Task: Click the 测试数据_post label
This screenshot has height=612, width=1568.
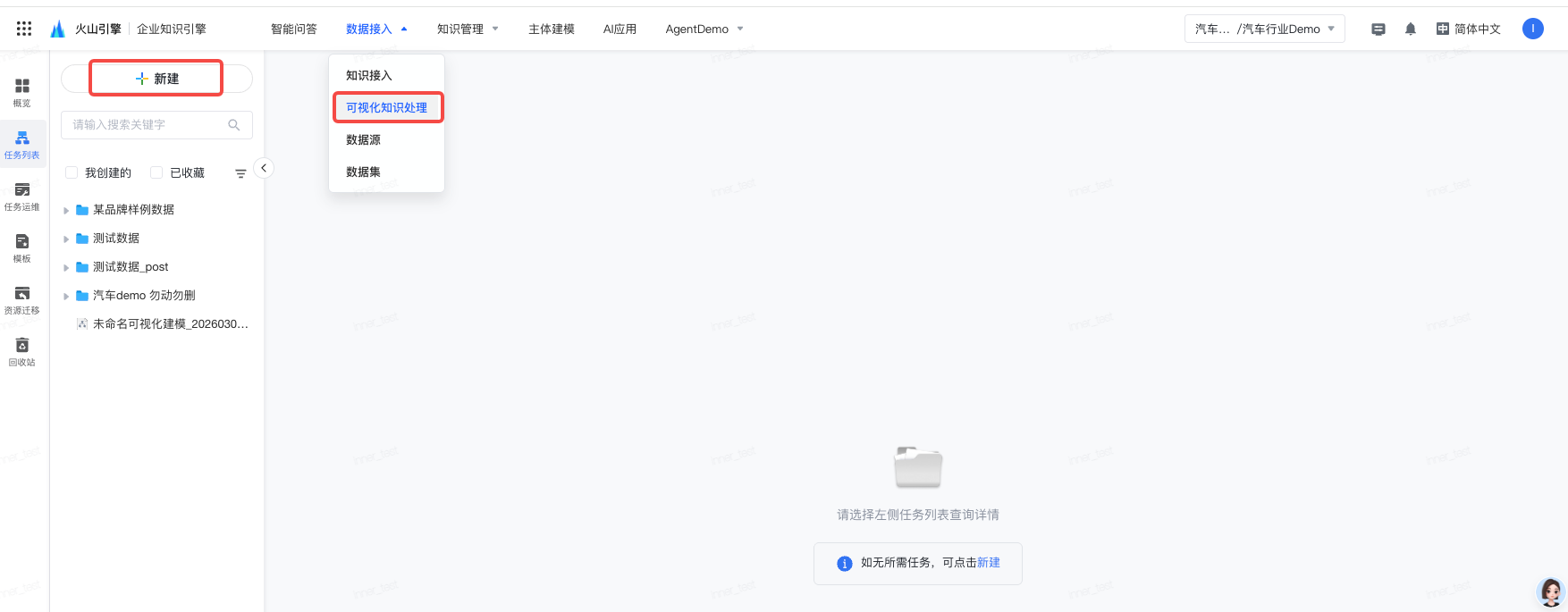Action: pyautogui.click(x=131, y=267)
